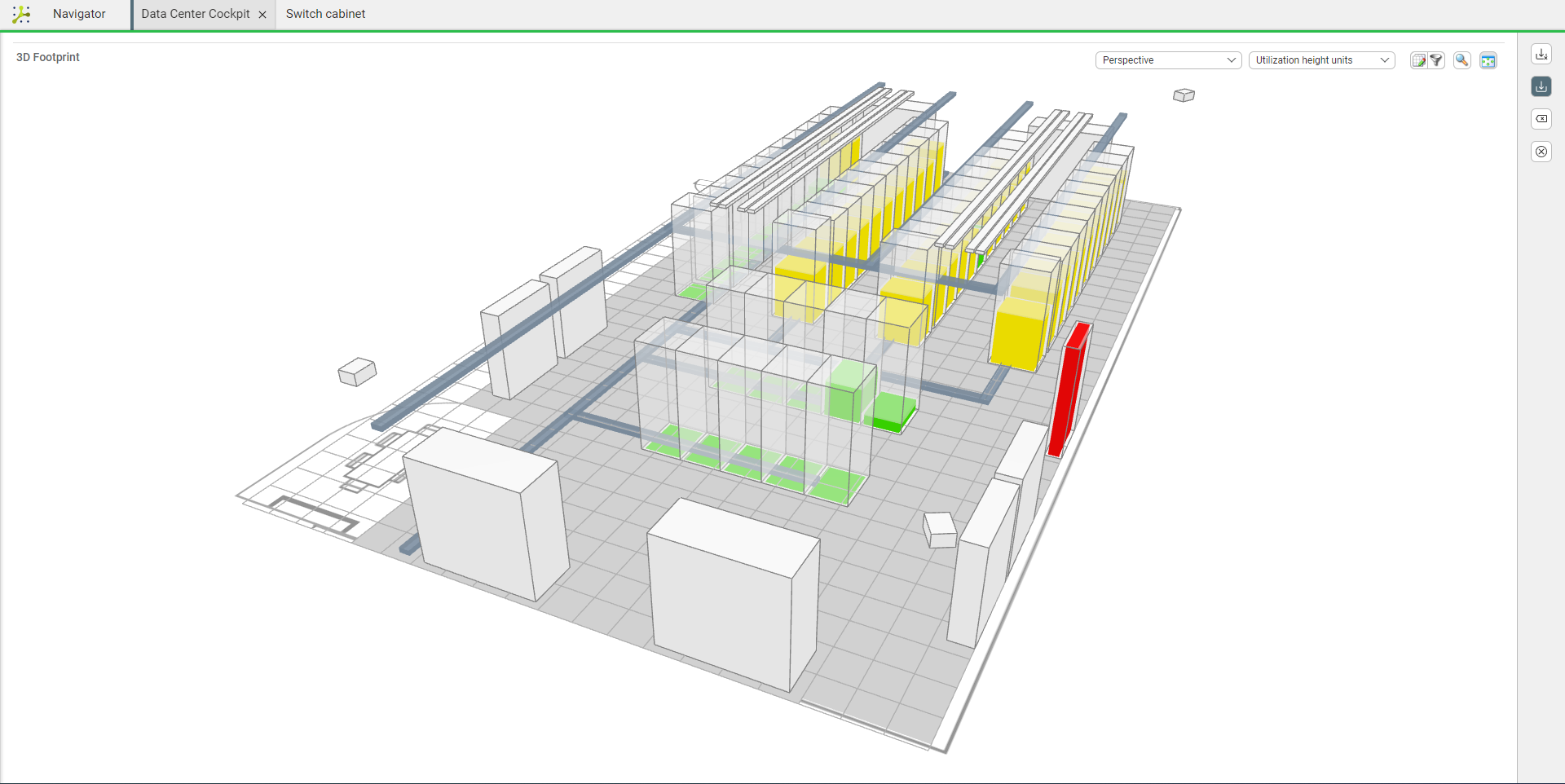Viewport: 1565px width, 784px height.
Task: Toggle the highlighted download button in the sidebar
Action: [1541, 86]
